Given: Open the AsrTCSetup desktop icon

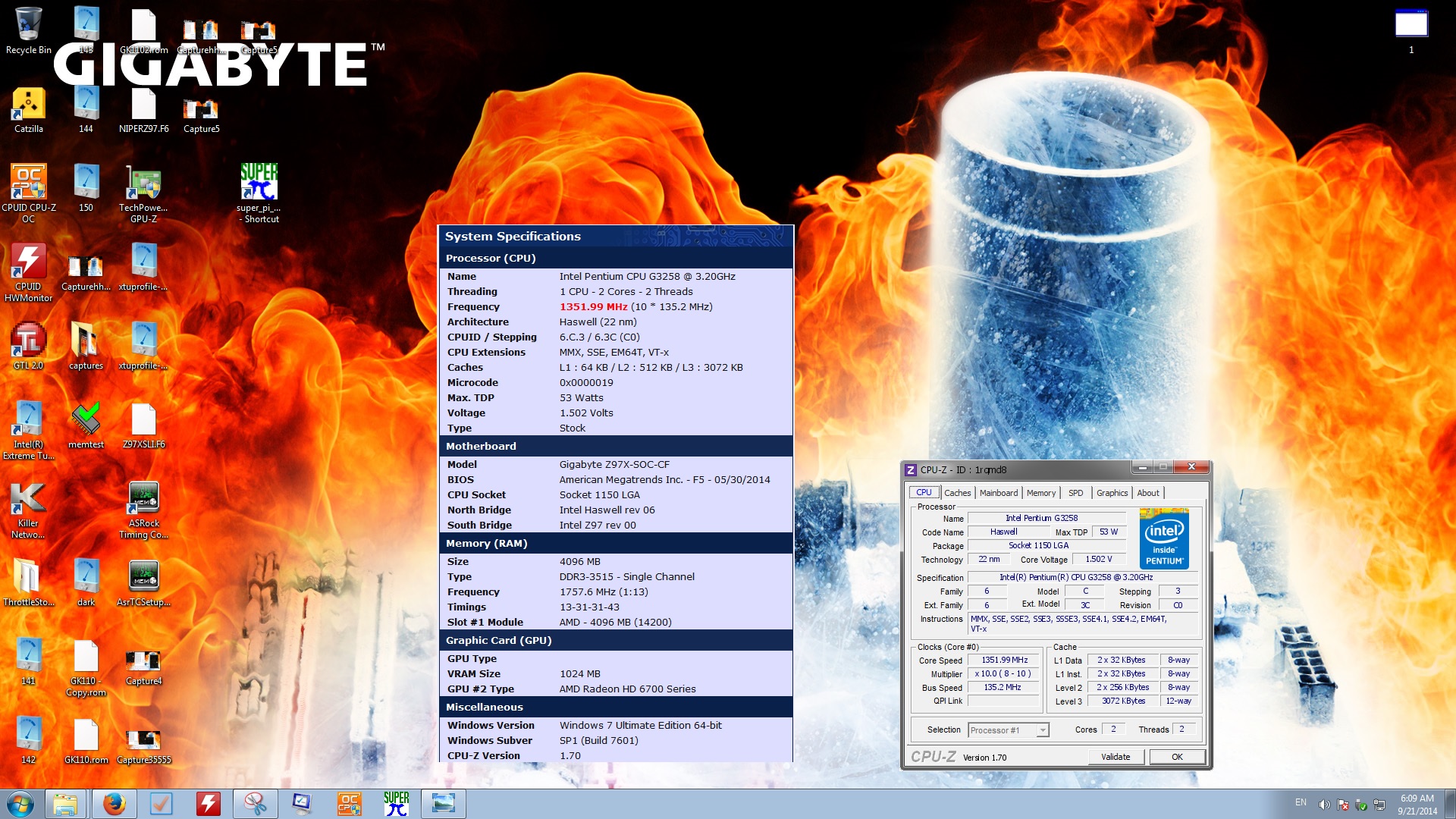Looking at the screenshot, I should [x=143, y=583].
